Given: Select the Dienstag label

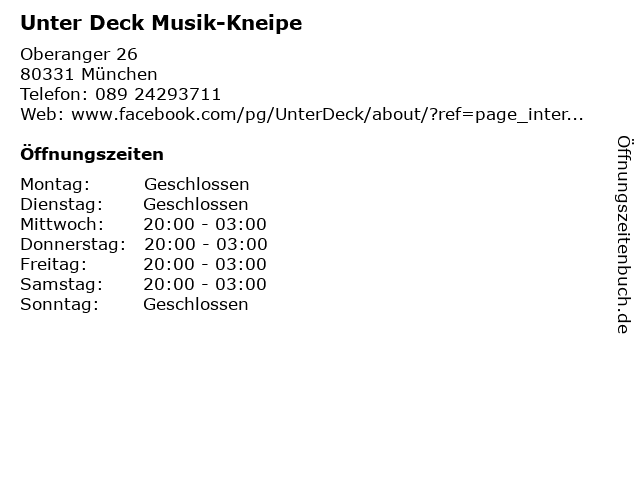Looking at the screenshot, I should (x=61, y=205).
